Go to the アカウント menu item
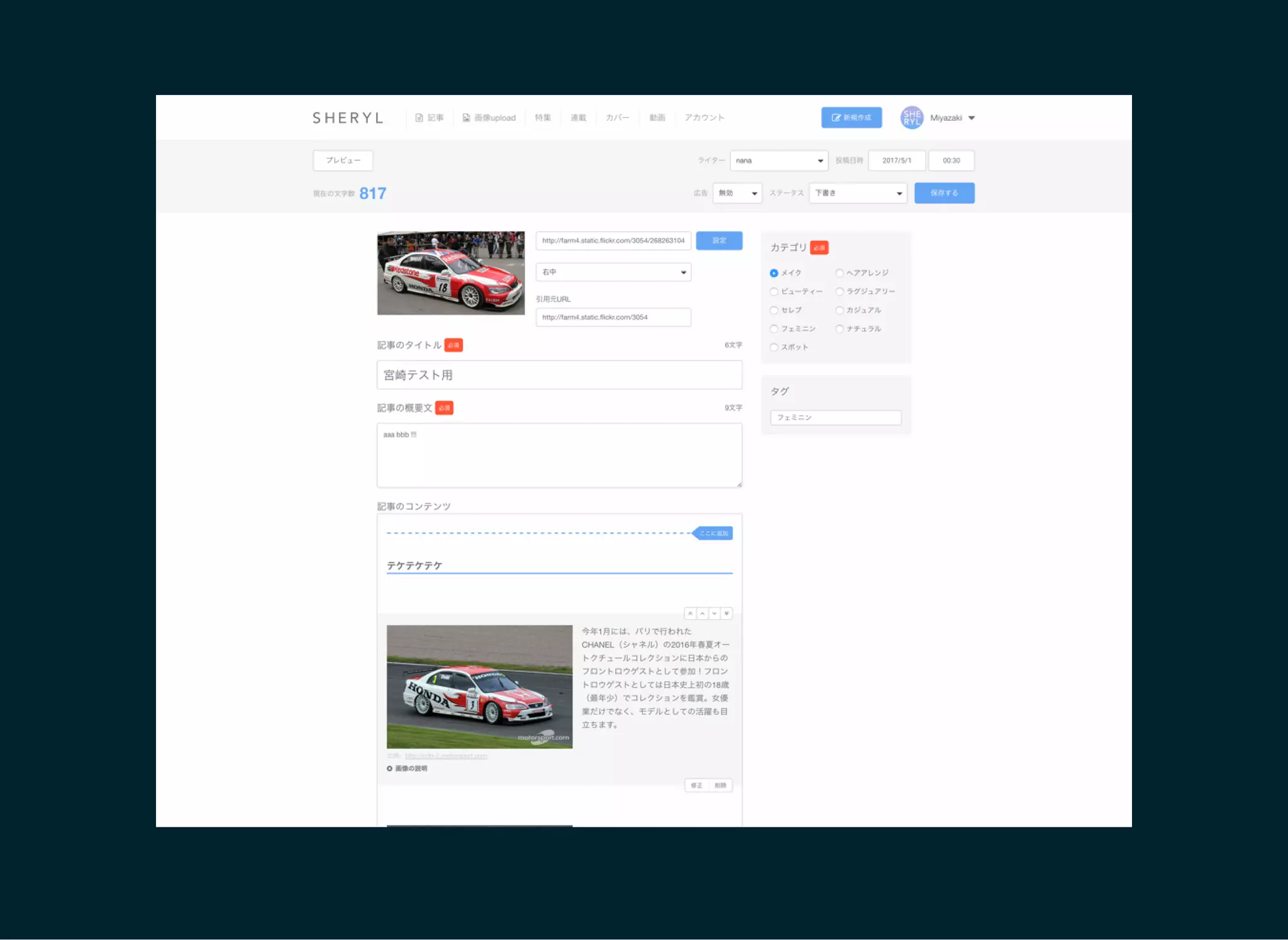The image size is (1288, 940). point(704,118)
